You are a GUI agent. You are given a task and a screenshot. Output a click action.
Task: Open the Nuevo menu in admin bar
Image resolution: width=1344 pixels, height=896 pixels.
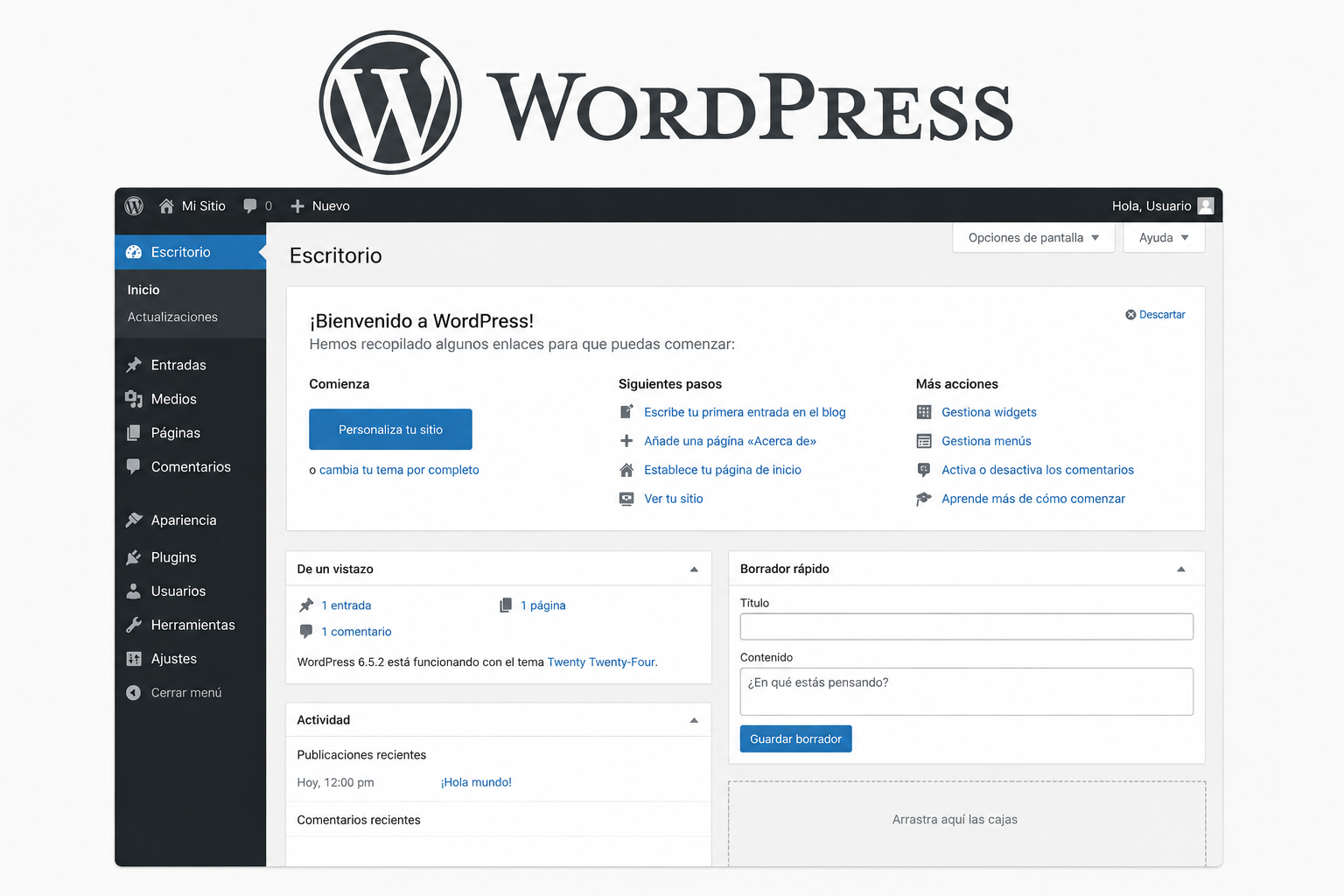pos(320,206)
